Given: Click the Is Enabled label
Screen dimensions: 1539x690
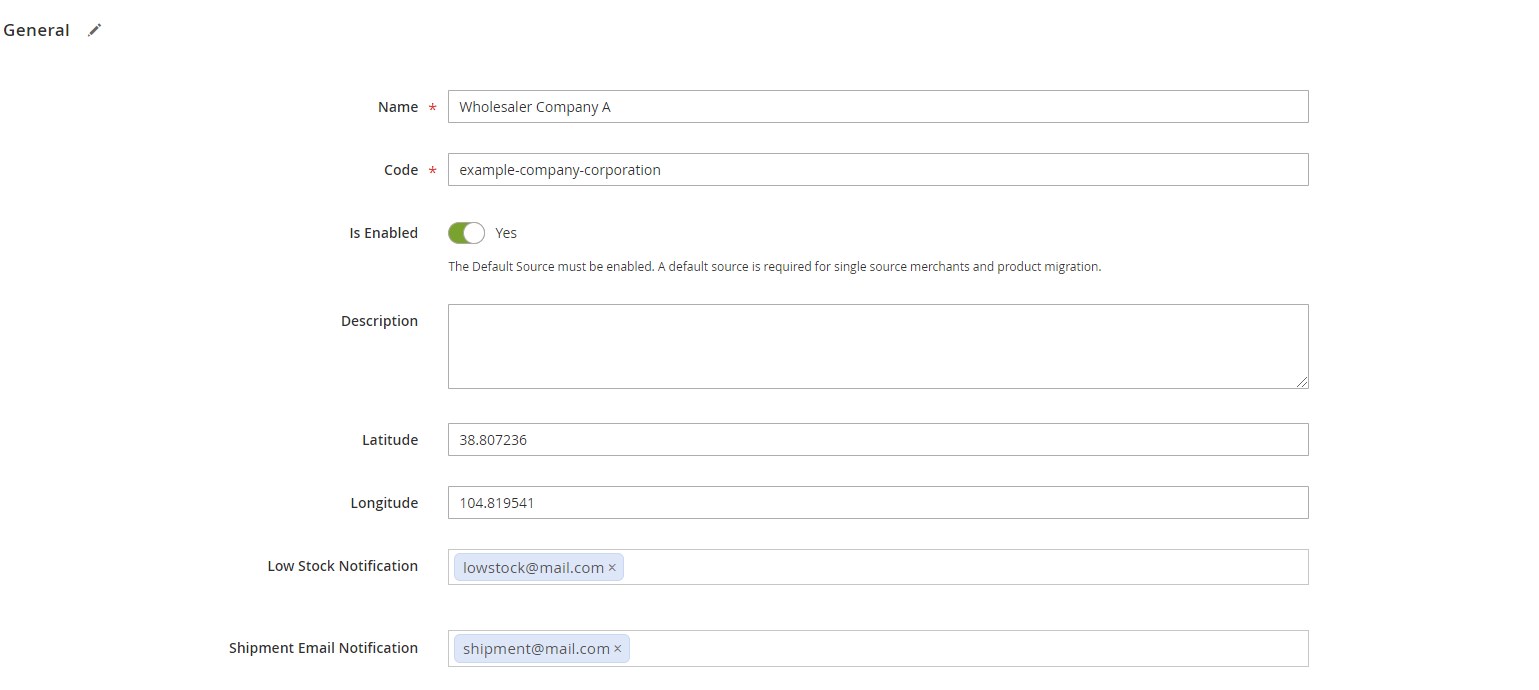Looking at the screenshot, I should (x=383, y=233).
